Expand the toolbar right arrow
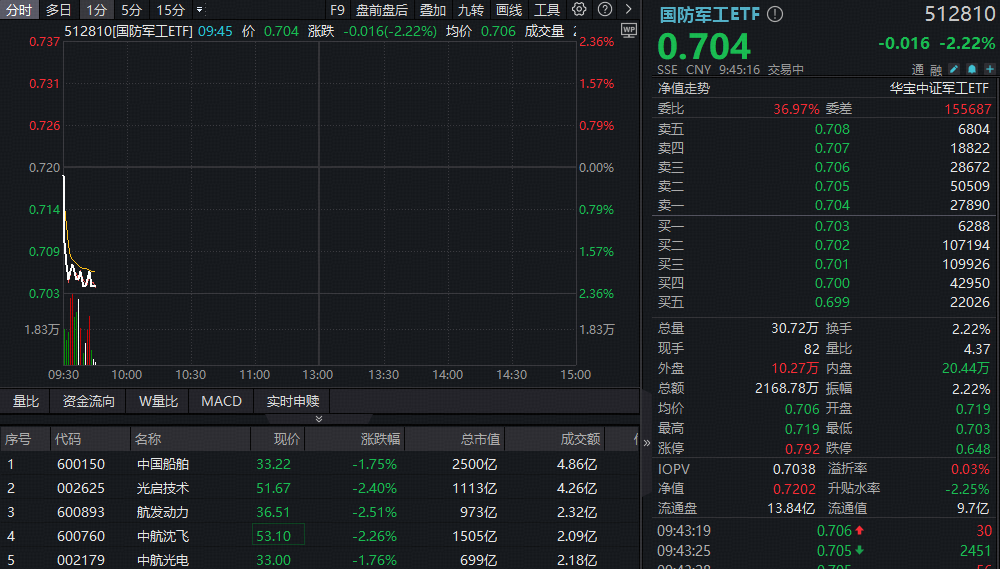This screenshot has height=569, width=1000. [x=627, y=10]
